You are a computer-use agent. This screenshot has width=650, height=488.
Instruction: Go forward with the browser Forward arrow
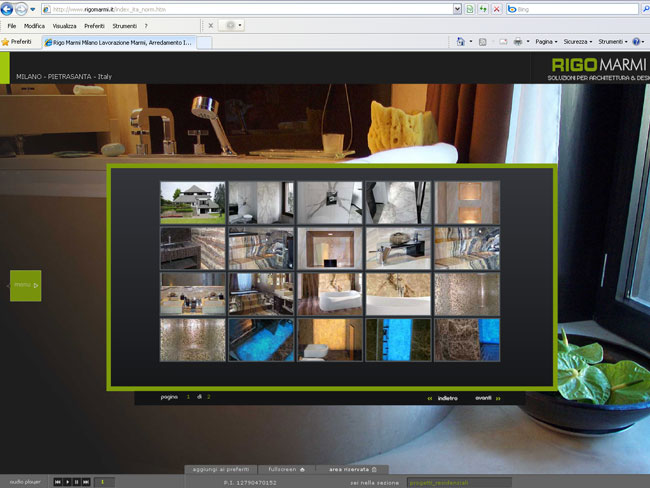(21, 9)
